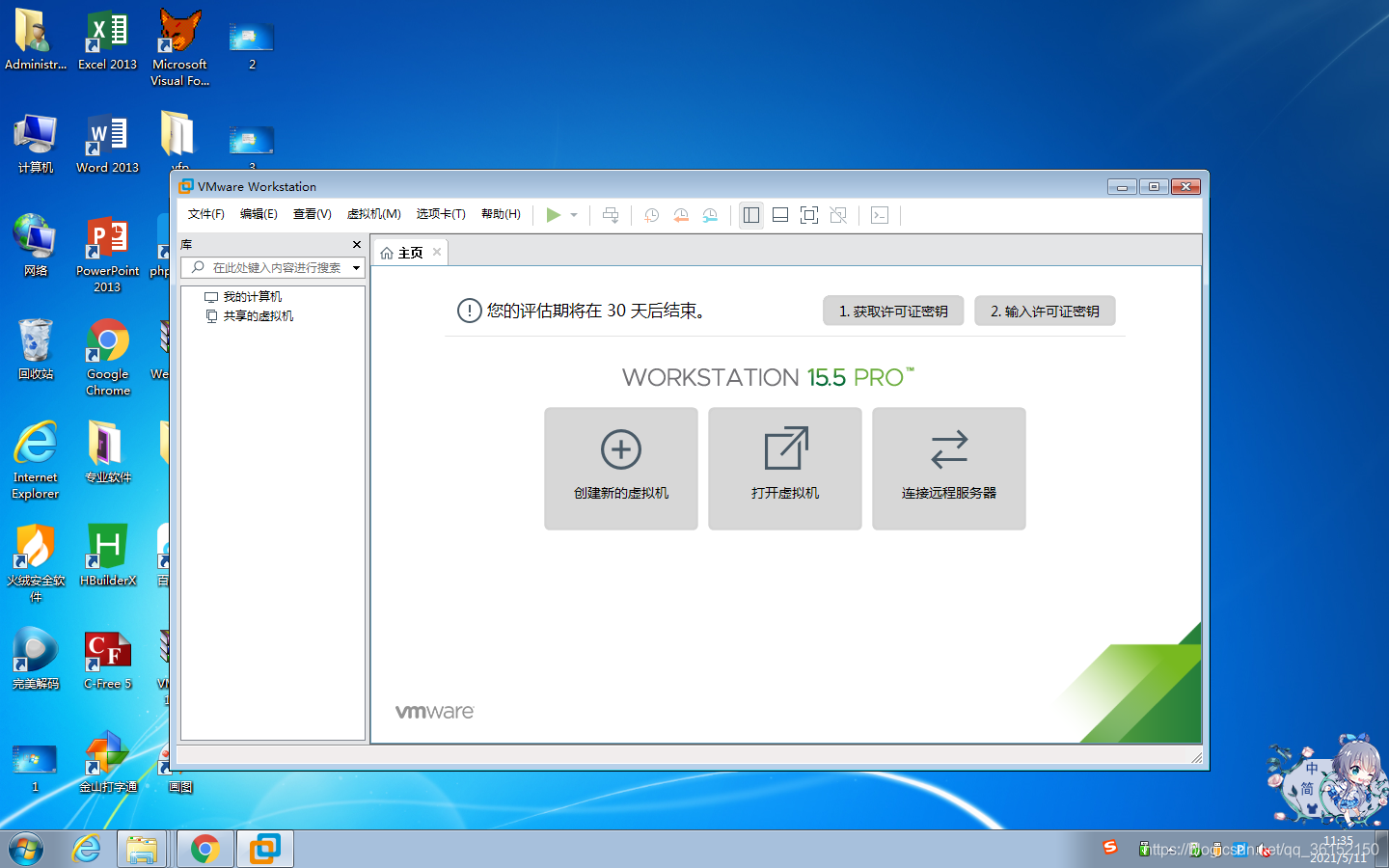Open the file explorer taskbar icon
The width and height of the screenshot is (1389, 868).
(142, 849)
